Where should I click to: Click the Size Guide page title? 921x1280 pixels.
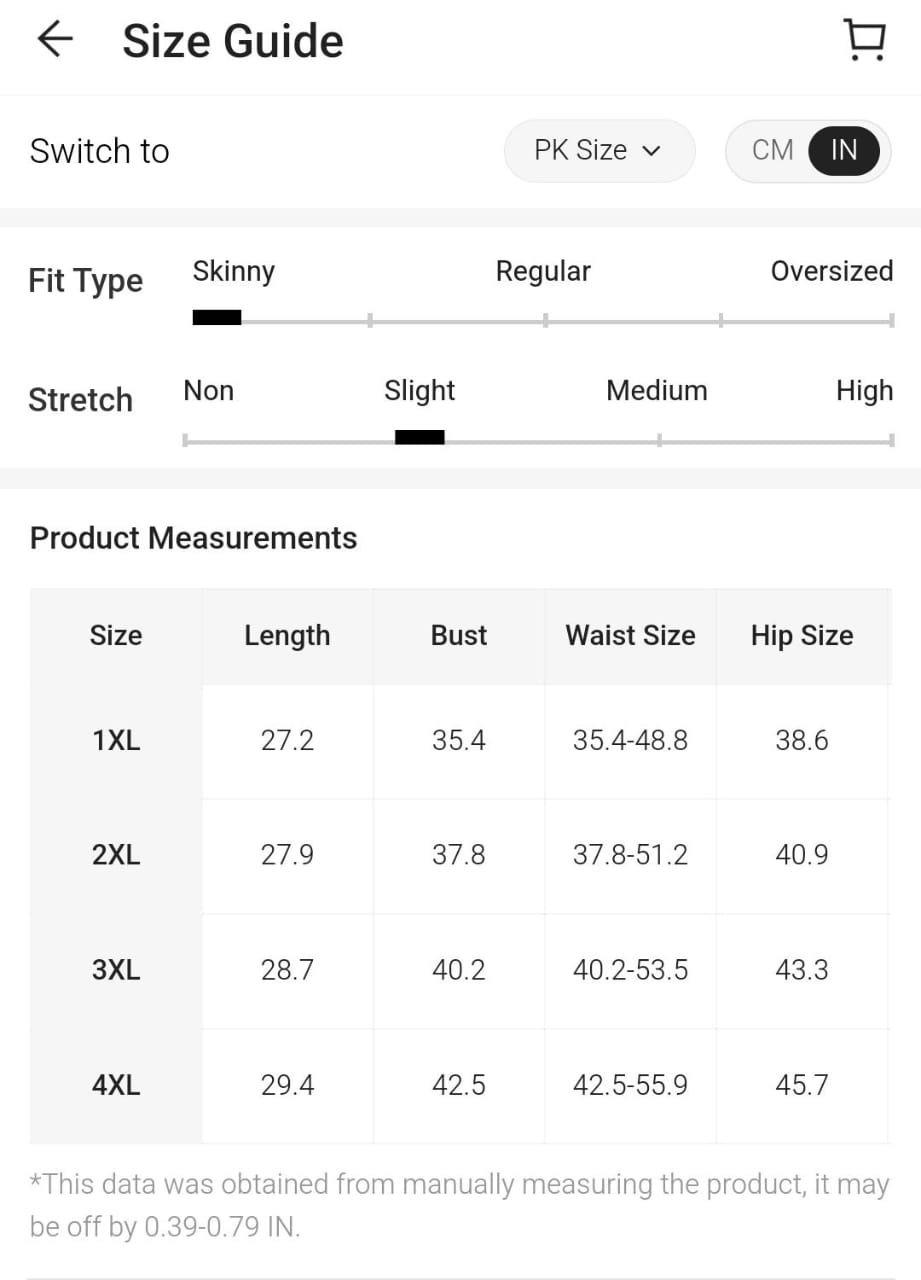[x=233, y=41]
